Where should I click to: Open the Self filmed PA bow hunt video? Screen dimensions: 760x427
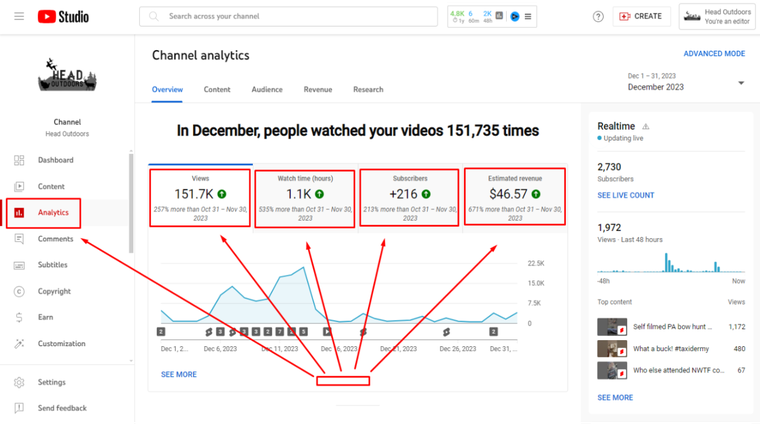[671, 327]
